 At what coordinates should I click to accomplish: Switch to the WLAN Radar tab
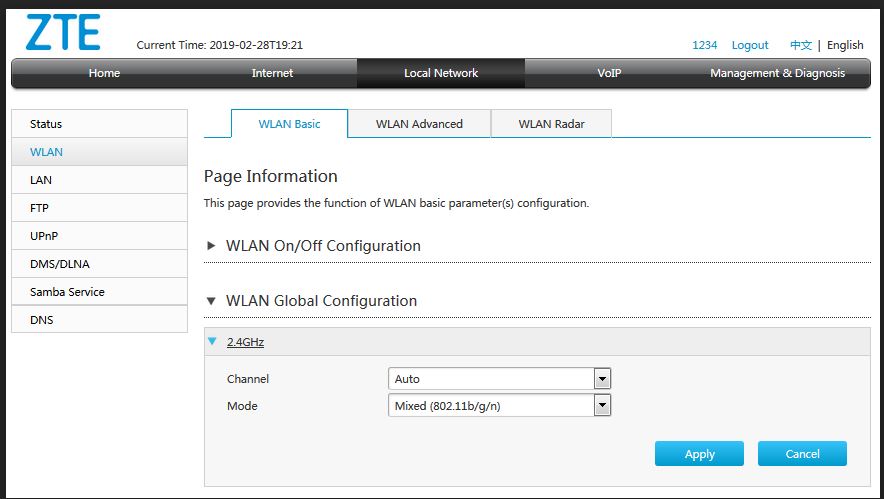coord(551,124)
